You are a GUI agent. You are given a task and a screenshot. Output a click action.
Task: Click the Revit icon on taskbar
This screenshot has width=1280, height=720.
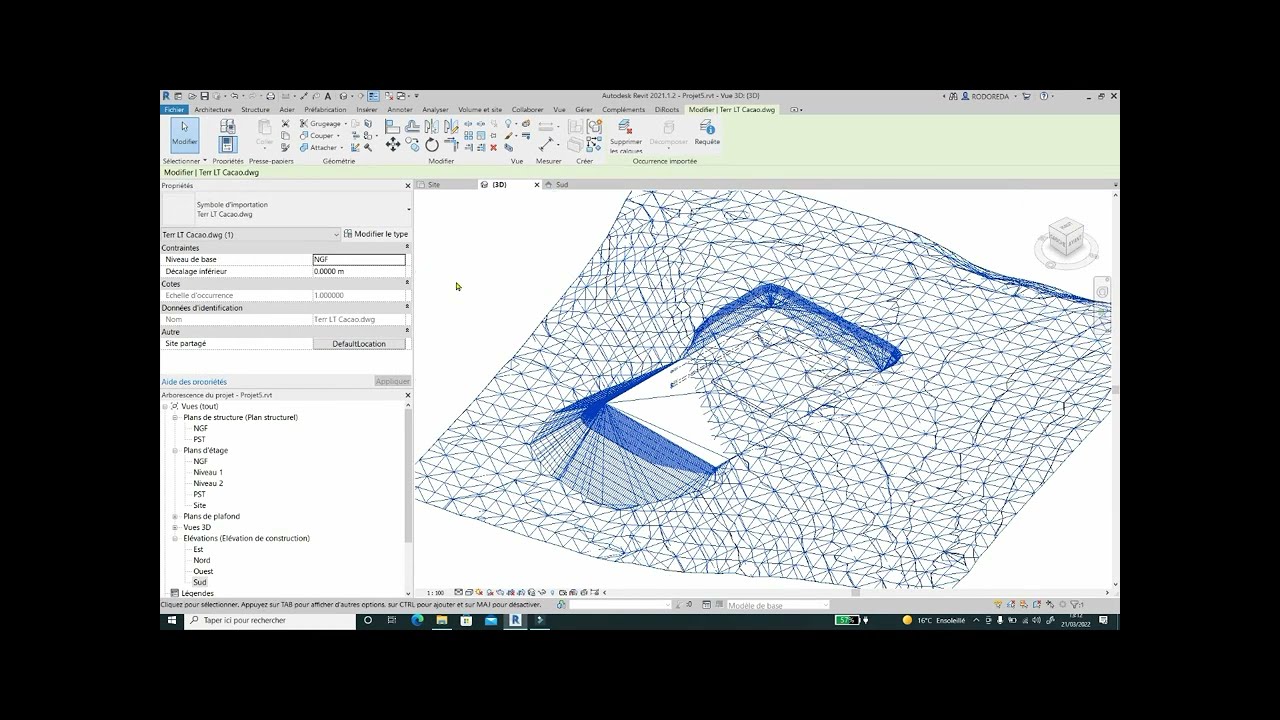[x=515, y=620]
